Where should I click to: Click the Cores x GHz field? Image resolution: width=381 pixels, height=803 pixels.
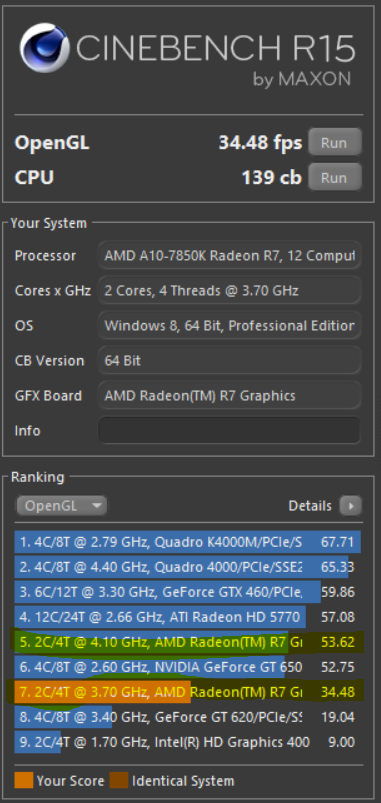point(229,290)
